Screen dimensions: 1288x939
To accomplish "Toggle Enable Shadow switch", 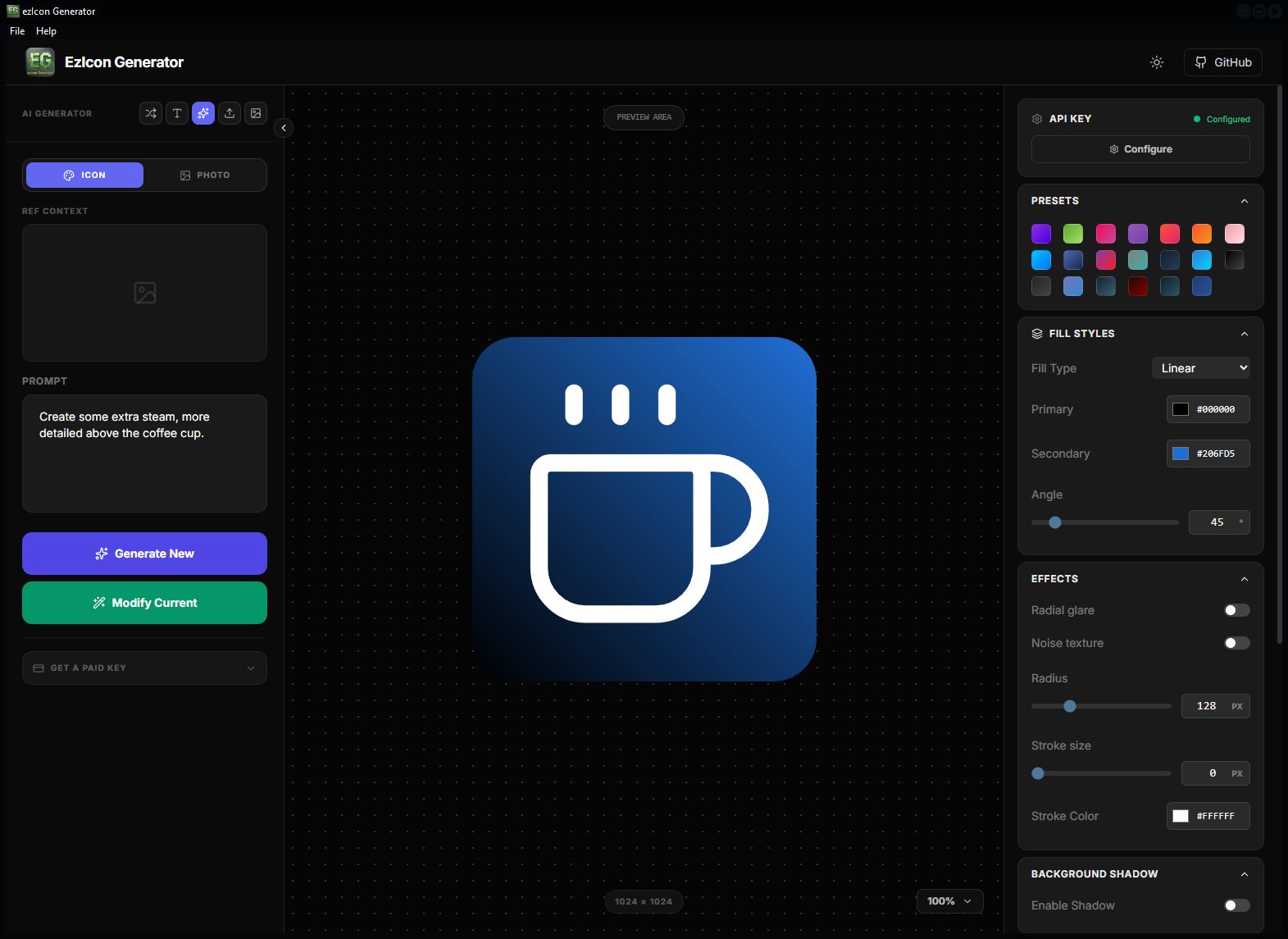I will click(x=1236, y=905).
